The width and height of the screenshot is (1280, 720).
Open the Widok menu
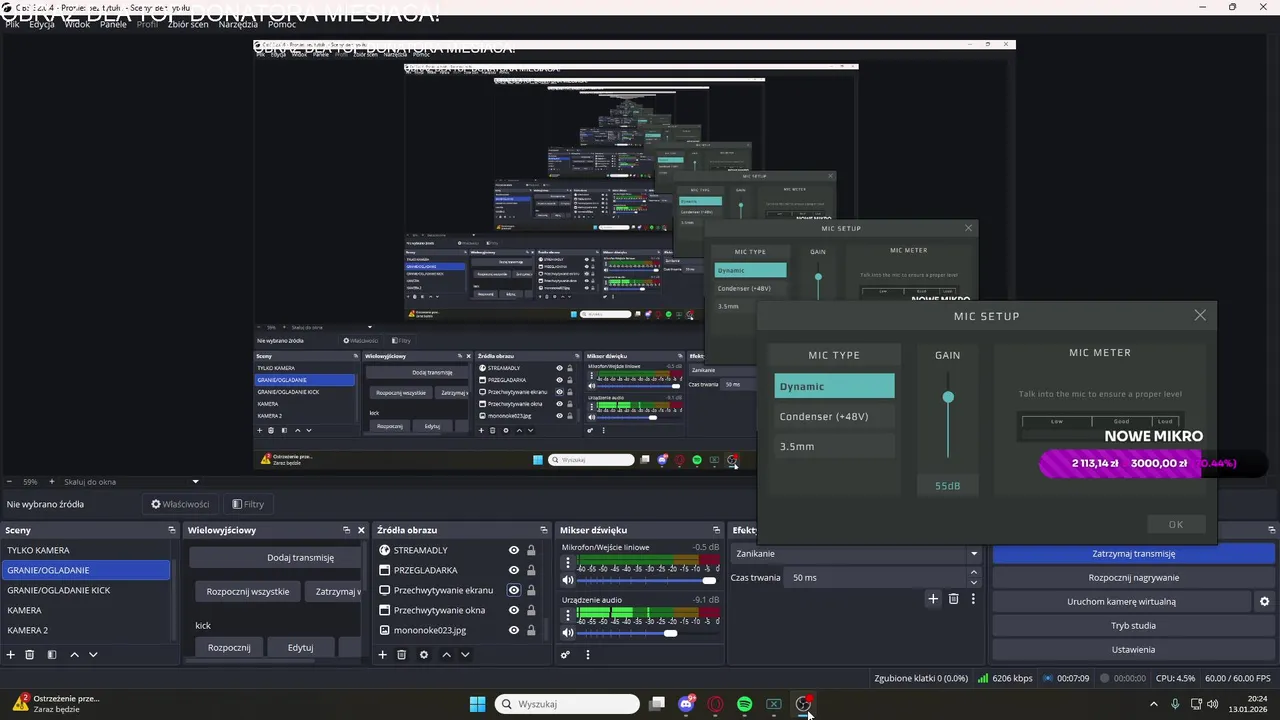pyautogui.click(x=77, y=24)
